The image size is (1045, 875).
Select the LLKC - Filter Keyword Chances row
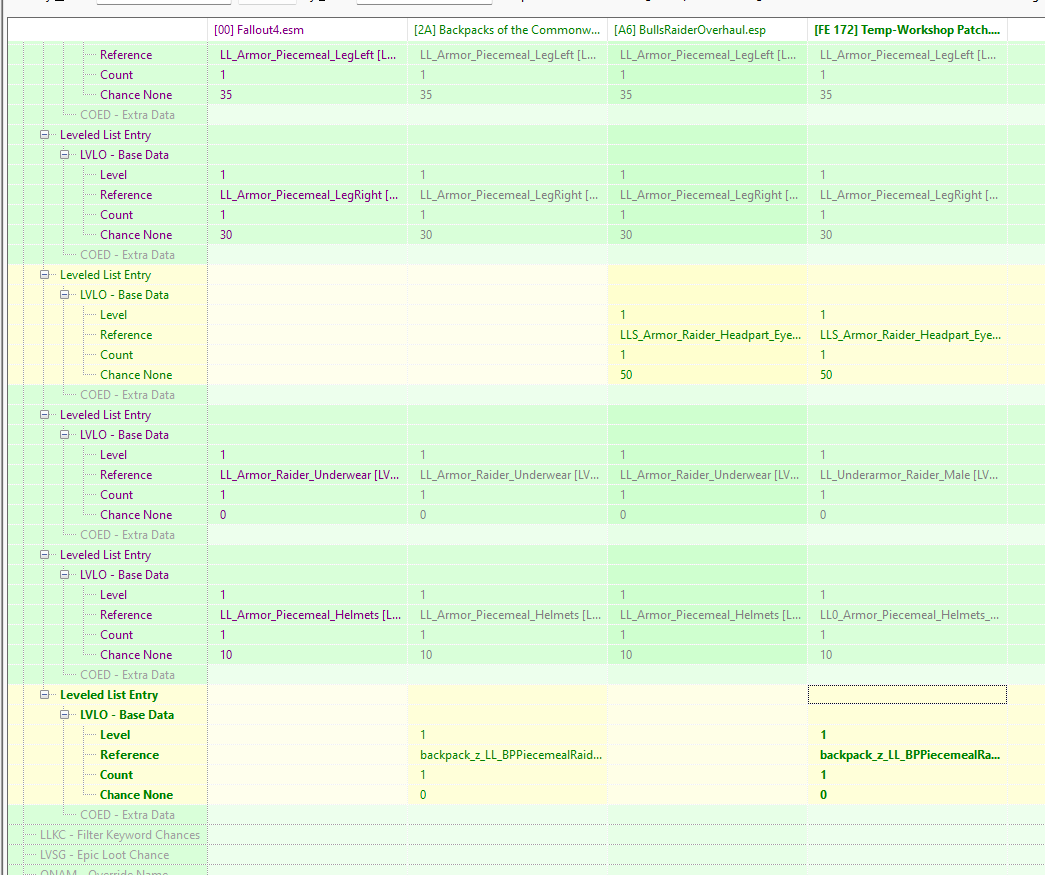pyautogui.click(x=120, y=834)
